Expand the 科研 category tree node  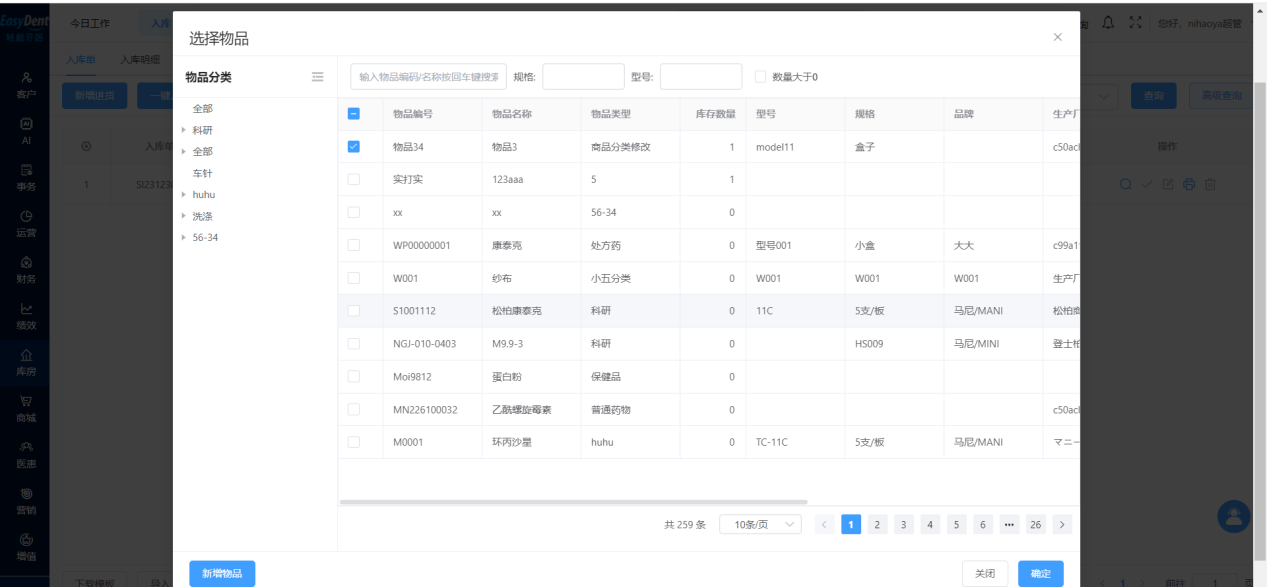click(x=183, y=130)
